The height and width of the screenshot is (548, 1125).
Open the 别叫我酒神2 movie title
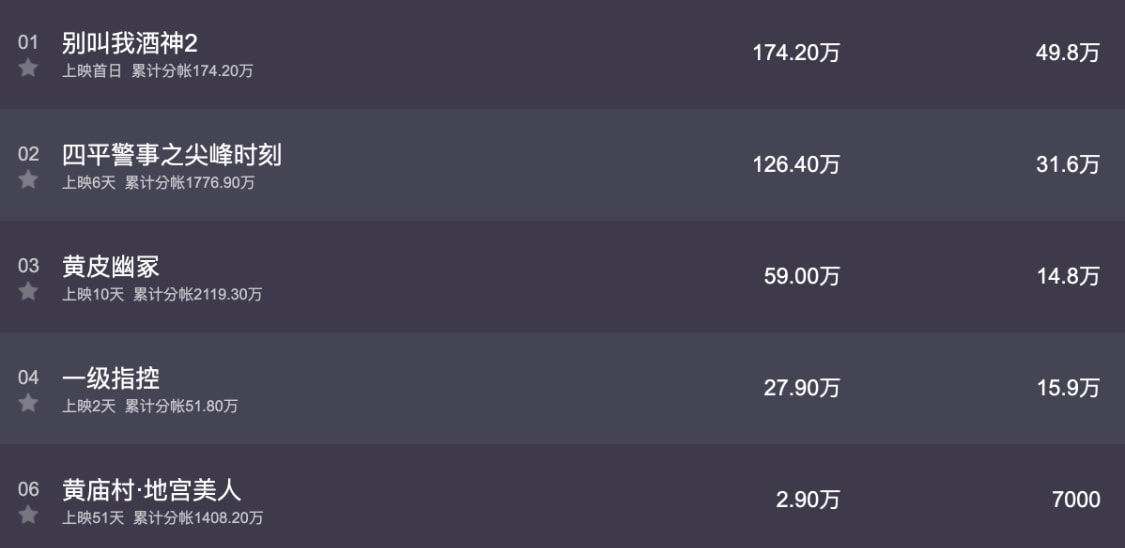tap(130, 43)
